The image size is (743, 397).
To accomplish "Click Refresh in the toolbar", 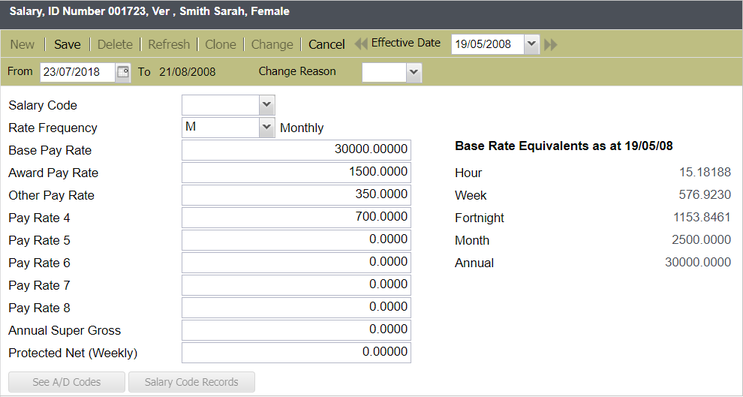I will tap(169, 45).
